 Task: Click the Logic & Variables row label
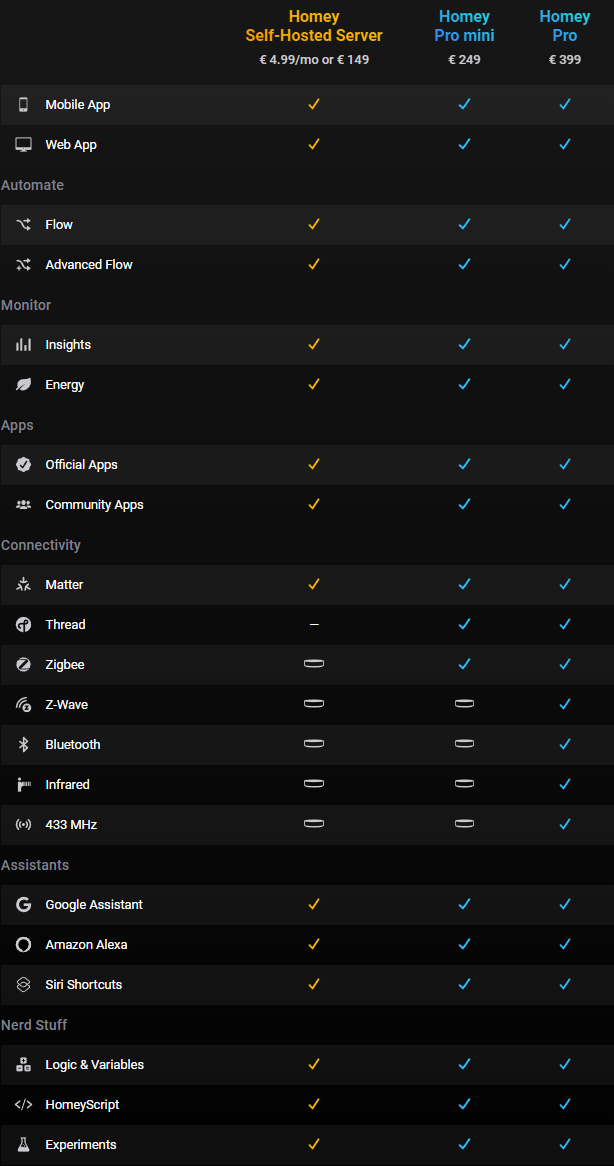tap(94, 1065)
